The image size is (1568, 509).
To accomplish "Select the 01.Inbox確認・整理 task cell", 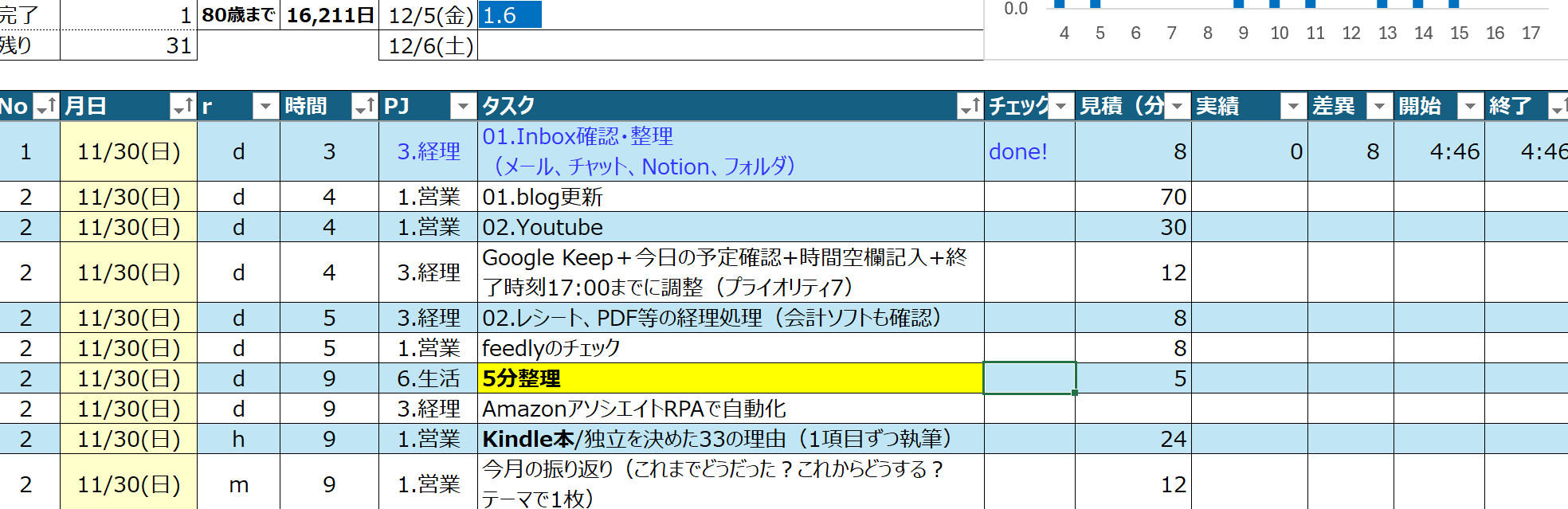I will click(x=730, y=151).
